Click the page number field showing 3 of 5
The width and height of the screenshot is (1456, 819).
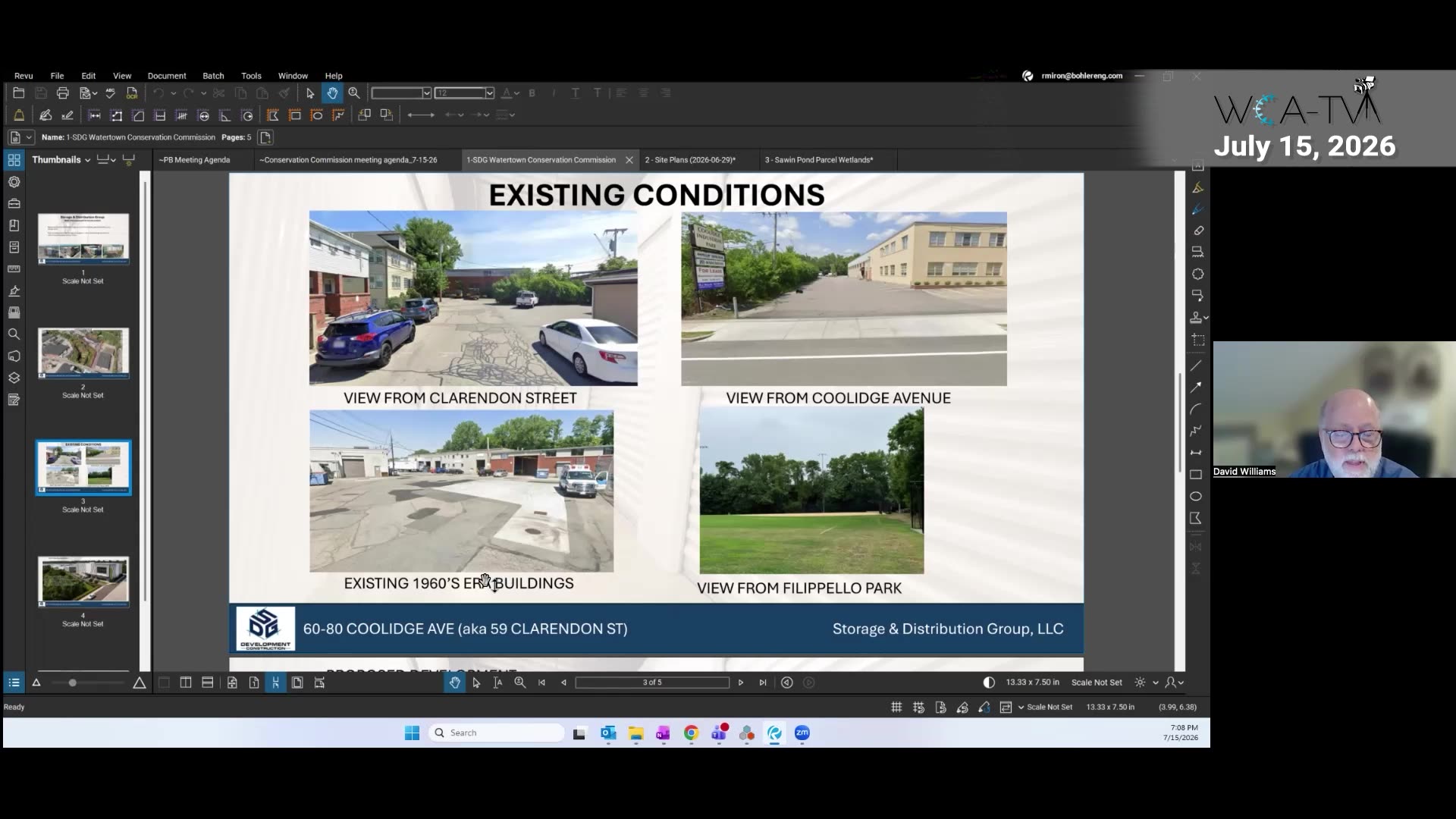click(x=652, y=682)
